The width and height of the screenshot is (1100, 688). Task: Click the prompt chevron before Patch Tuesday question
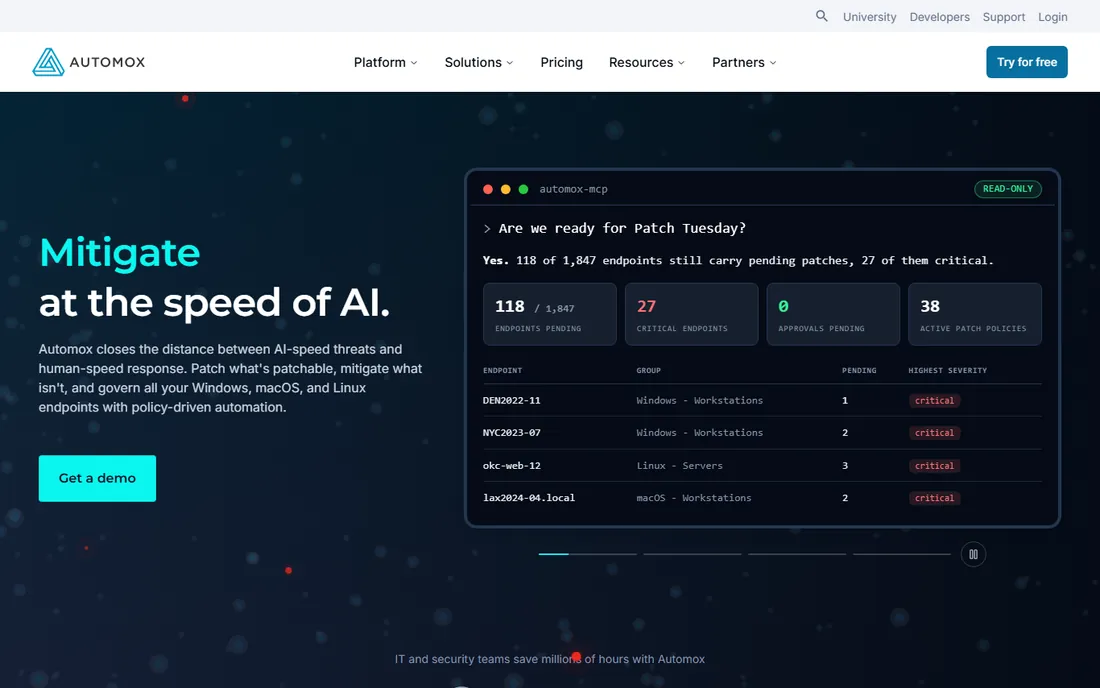pyautogui.click(x=487, y=229)
